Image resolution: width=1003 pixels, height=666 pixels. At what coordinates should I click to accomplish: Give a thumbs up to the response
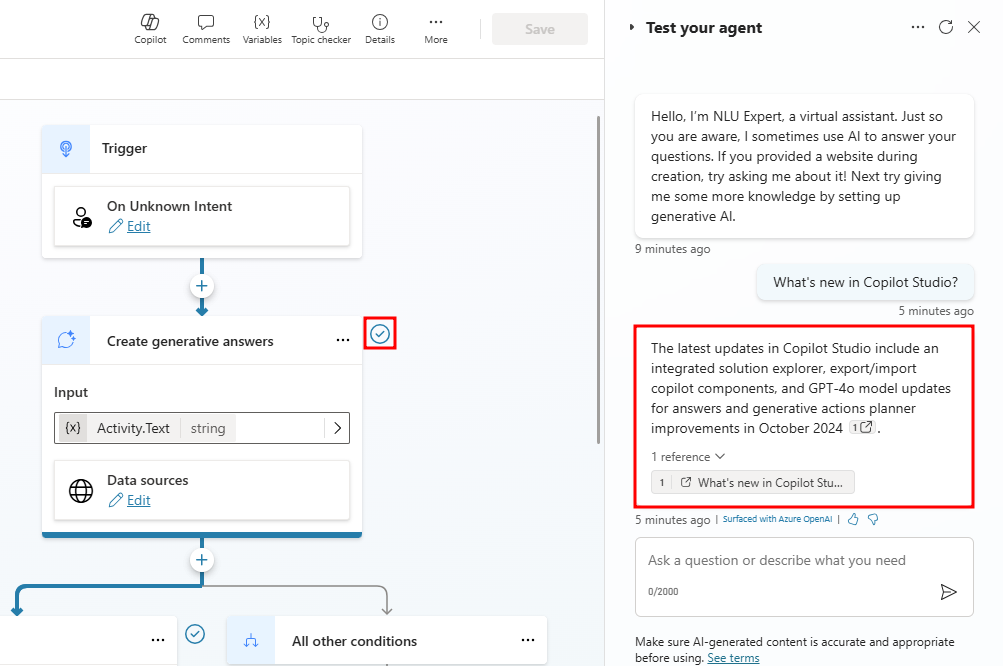coord(852,519)
